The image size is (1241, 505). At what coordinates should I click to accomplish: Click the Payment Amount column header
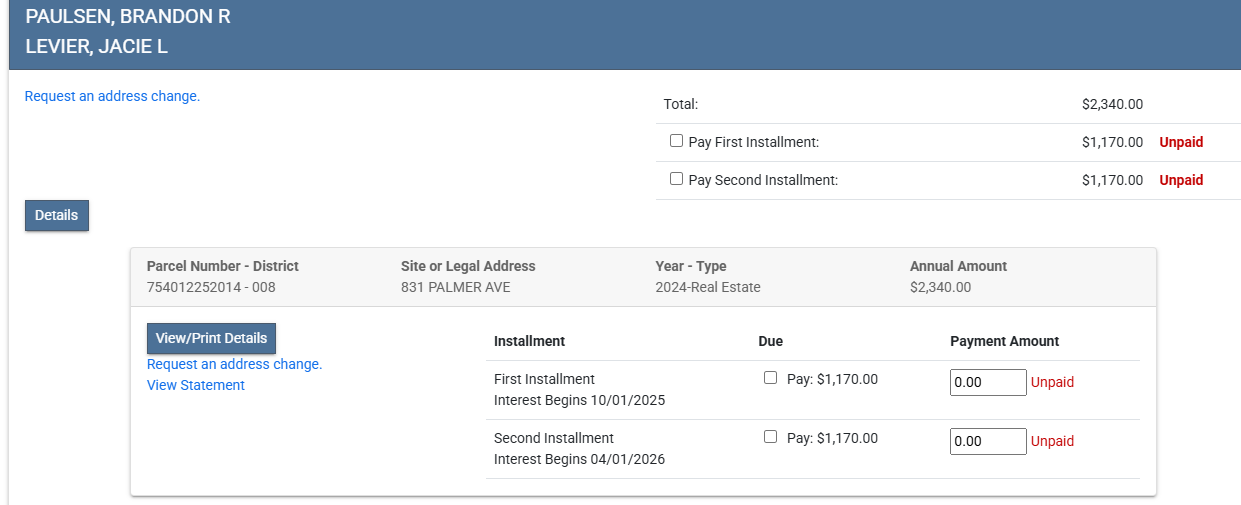click(1004, 341)
